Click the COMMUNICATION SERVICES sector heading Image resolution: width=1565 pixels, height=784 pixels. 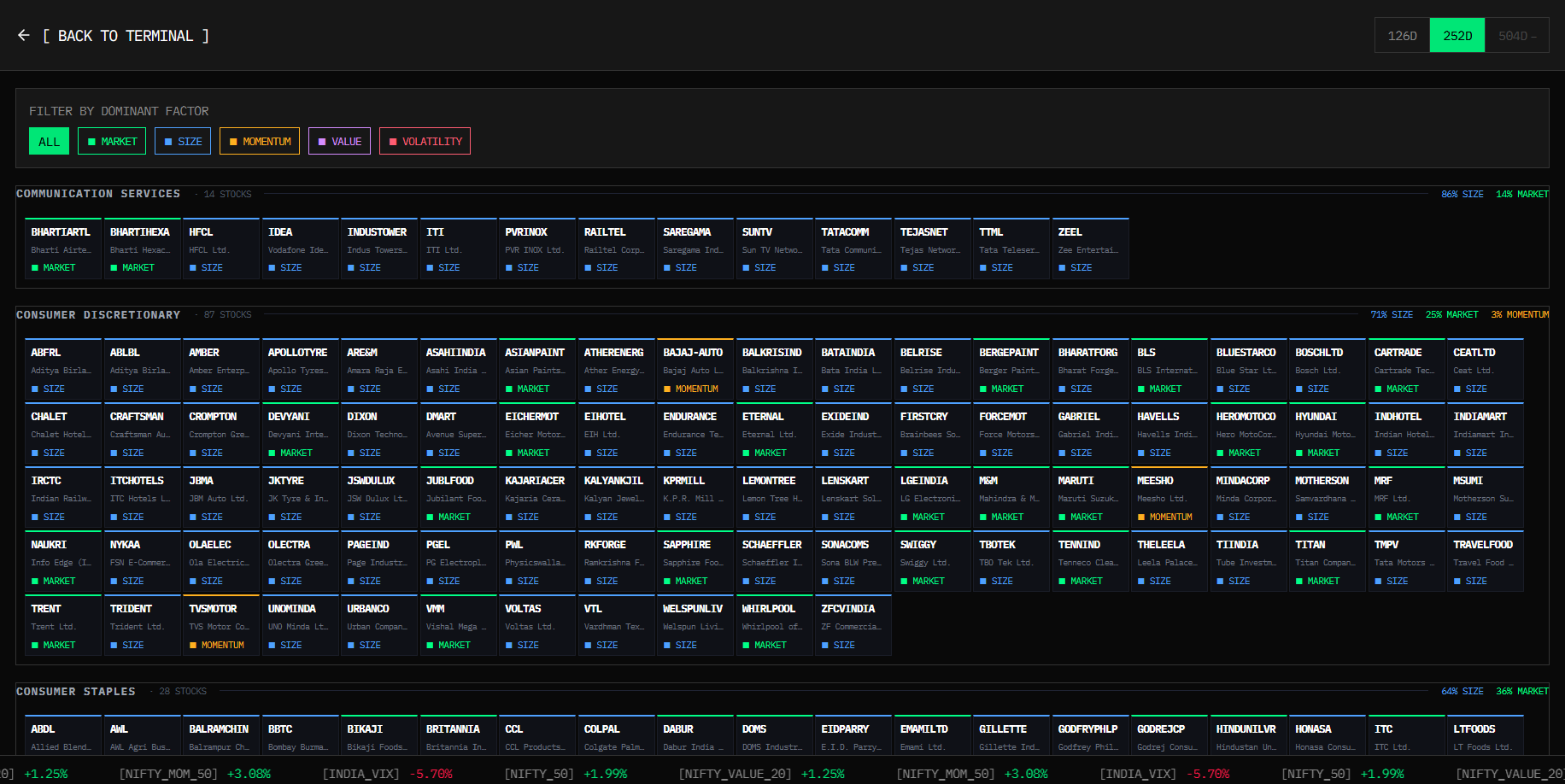[x=98, y=194]
